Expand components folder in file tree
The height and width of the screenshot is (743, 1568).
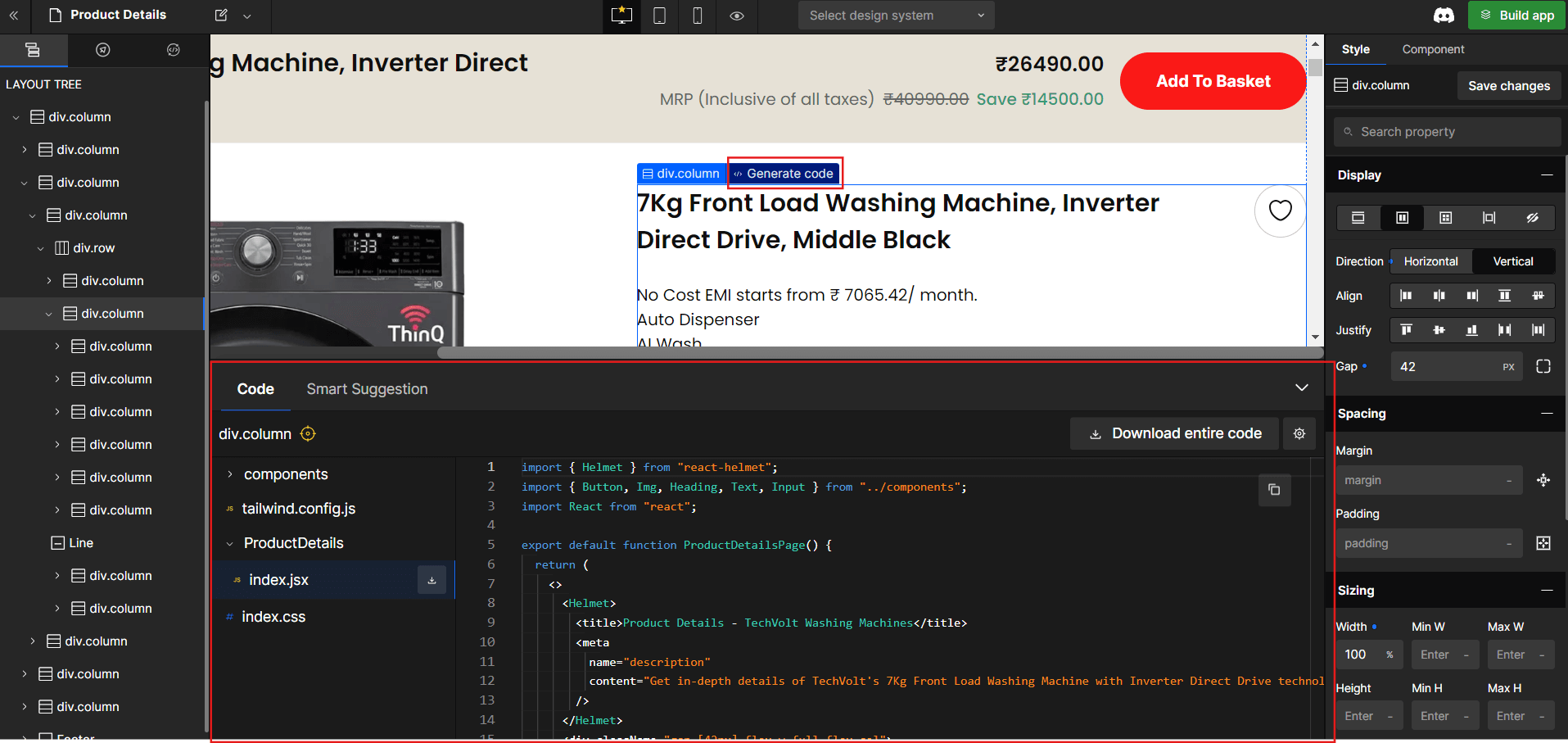pyautogui.click(x=230, y=474)
